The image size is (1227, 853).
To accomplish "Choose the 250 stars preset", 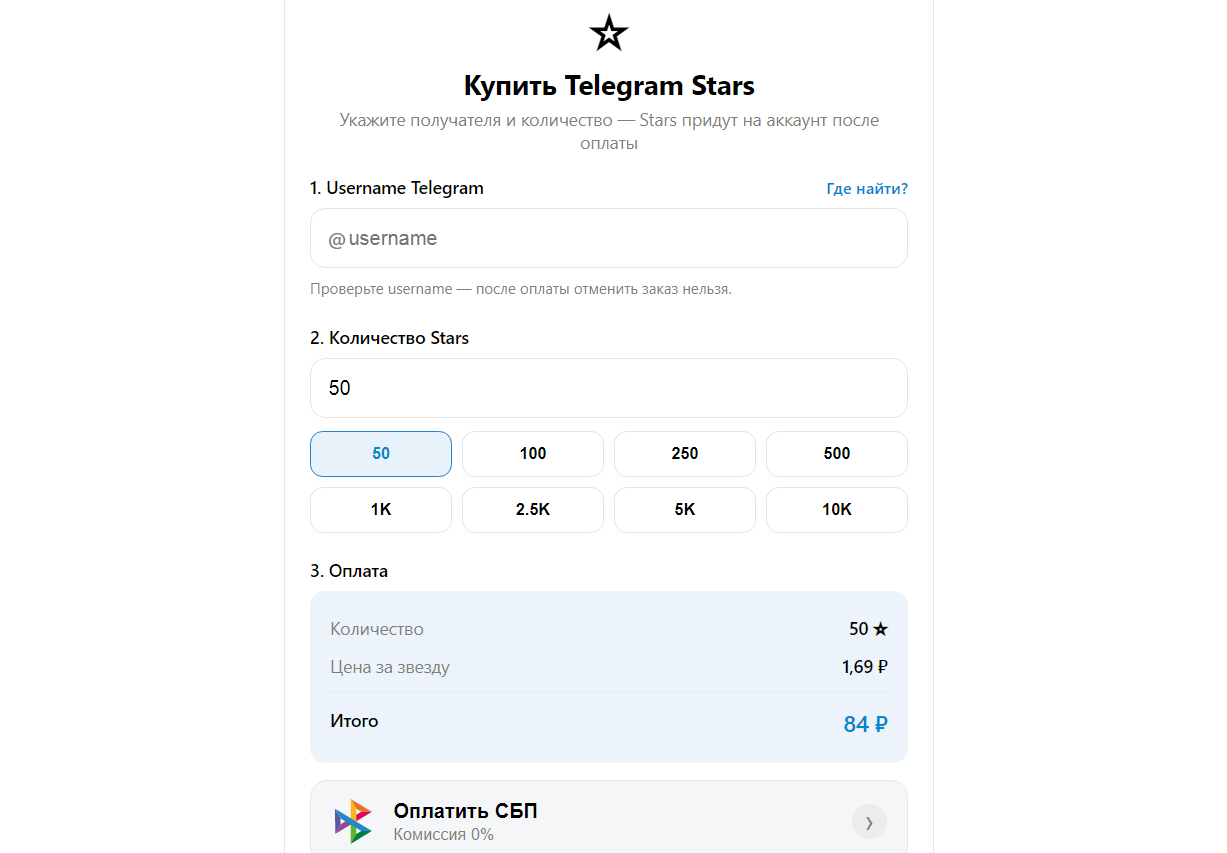I will pyautogui.click(x=685, y=454).
